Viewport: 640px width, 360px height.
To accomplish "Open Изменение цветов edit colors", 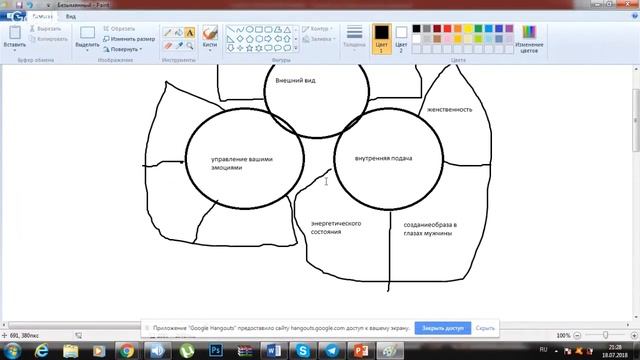I will (529, 39).
